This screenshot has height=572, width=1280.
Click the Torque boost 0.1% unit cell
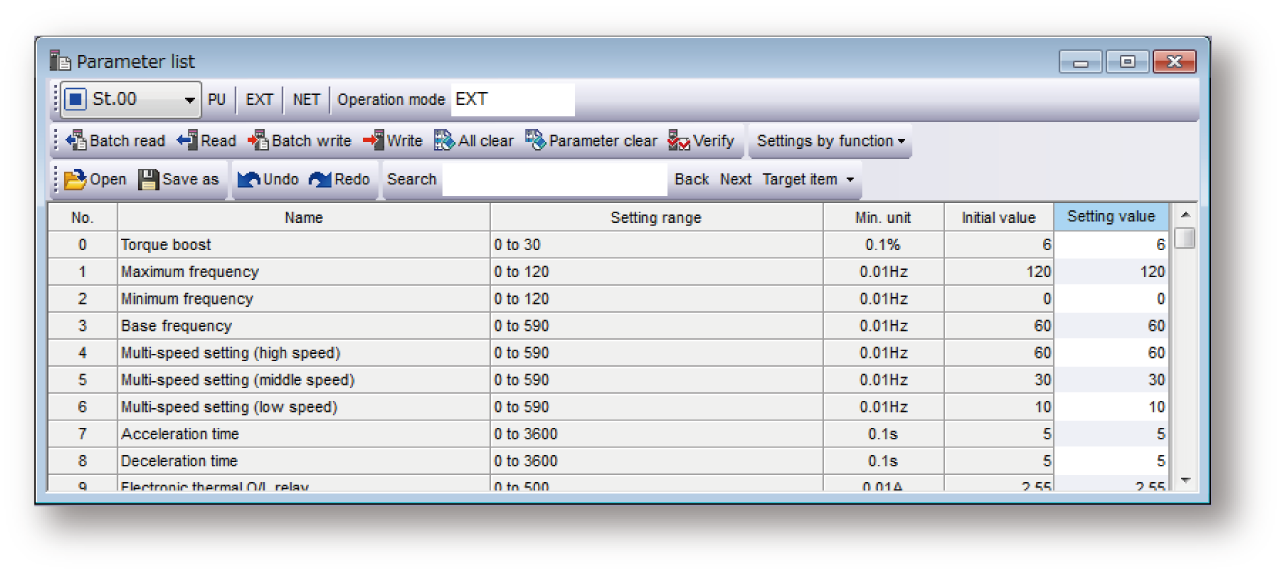tap(884, 245)
